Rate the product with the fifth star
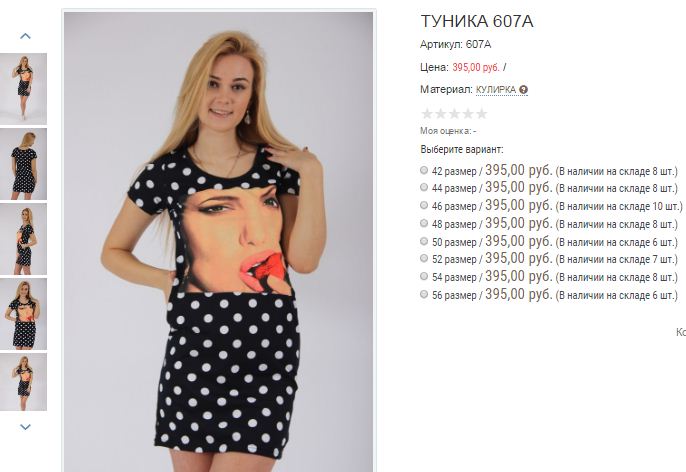 click(x=481, y=114)
